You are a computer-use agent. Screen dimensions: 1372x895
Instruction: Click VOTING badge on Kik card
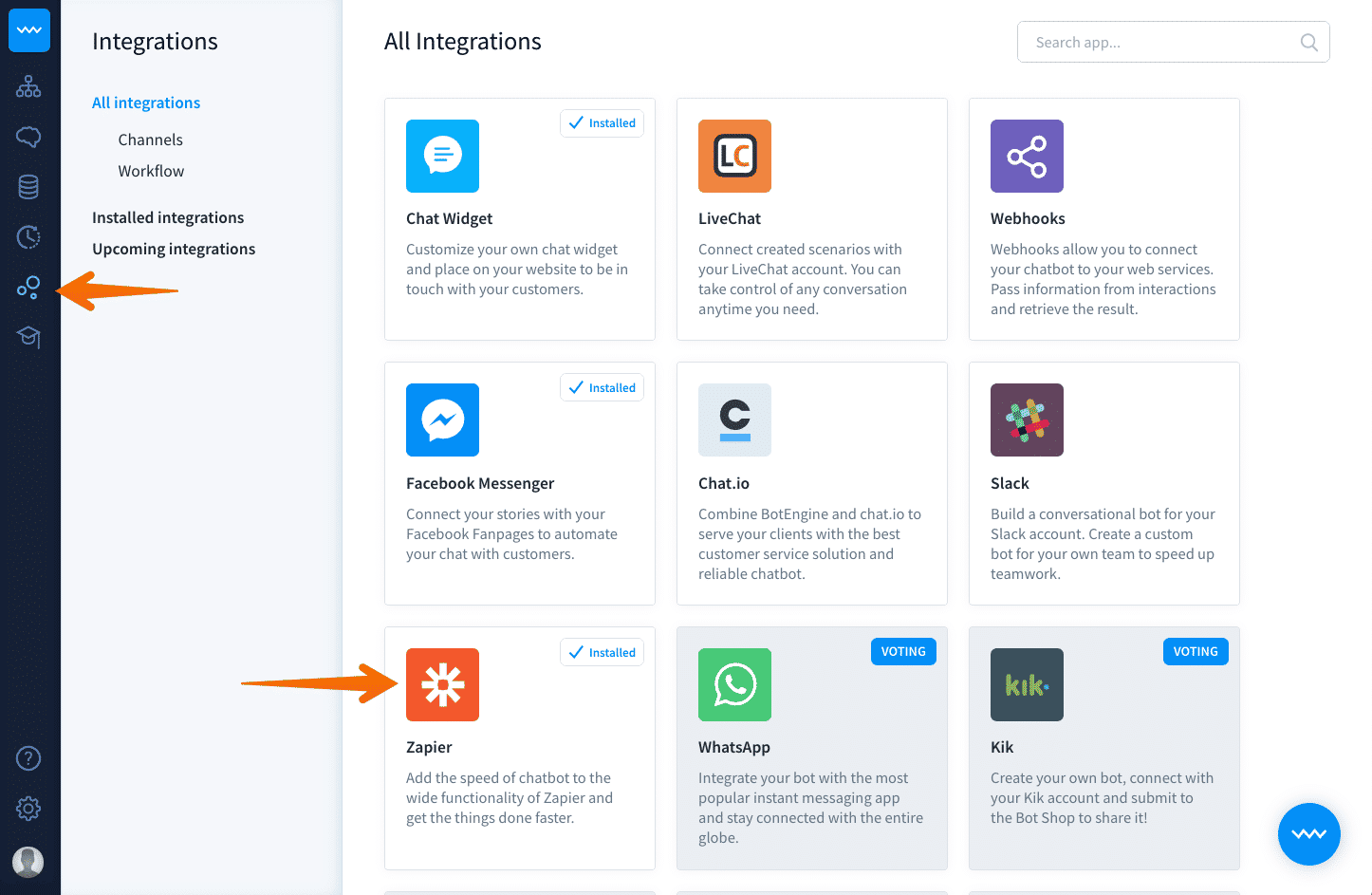coord(1196,651)
